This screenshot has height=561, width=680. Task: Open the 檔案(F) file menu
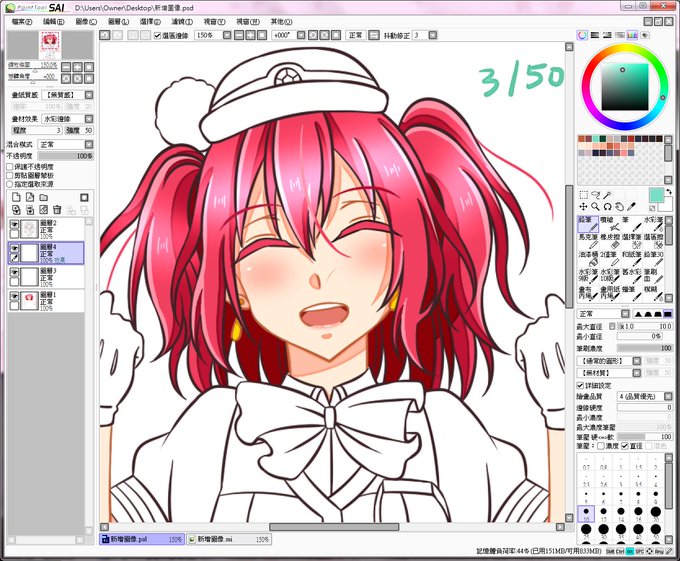coord(22,21)
